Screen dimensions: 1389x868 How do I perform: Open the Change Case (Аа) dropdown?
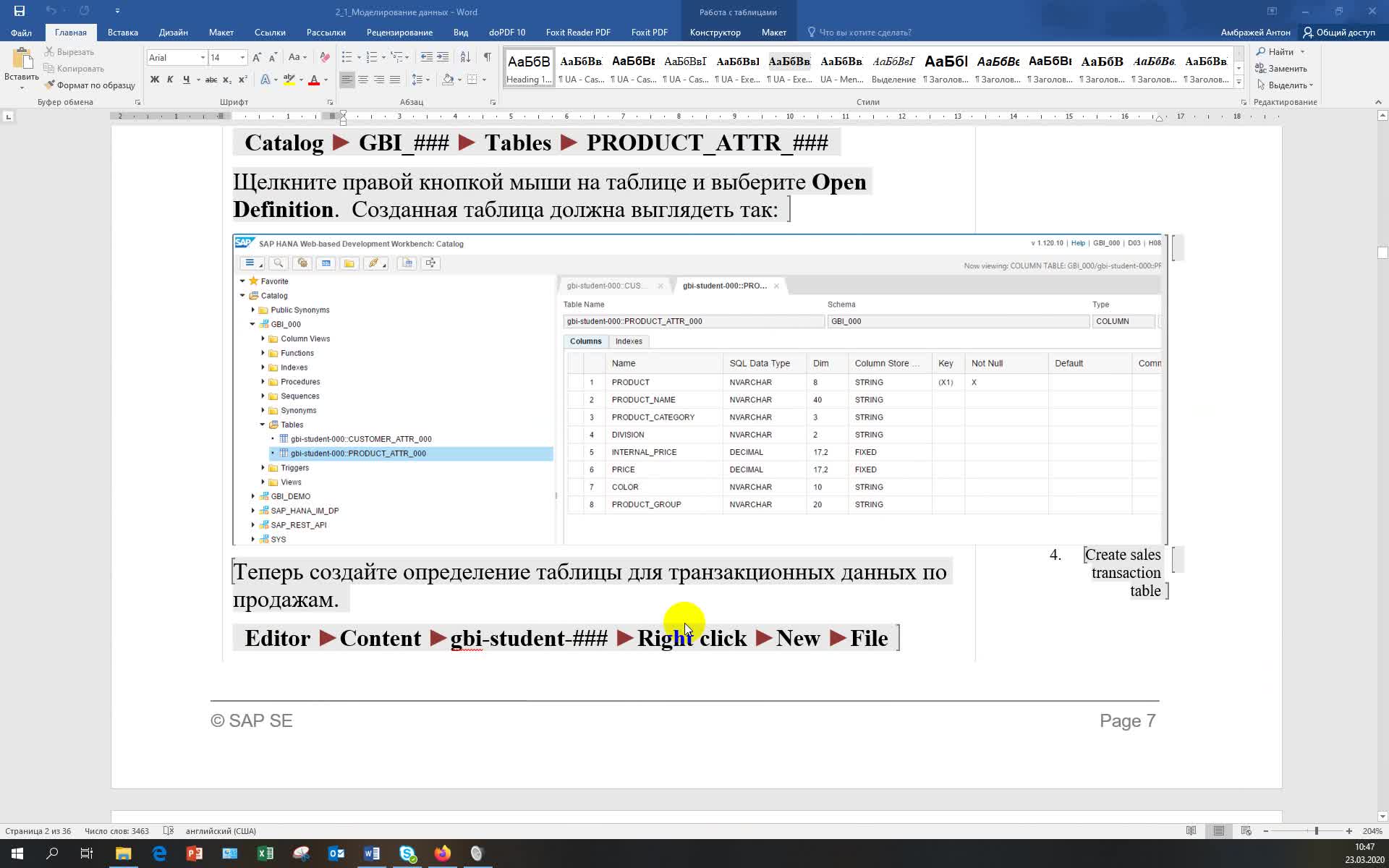pyautogui.click(x=297, y=57)
